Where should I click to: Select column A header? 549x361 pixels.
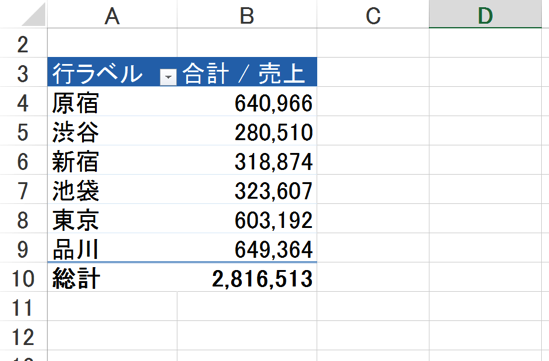point(112,14)
